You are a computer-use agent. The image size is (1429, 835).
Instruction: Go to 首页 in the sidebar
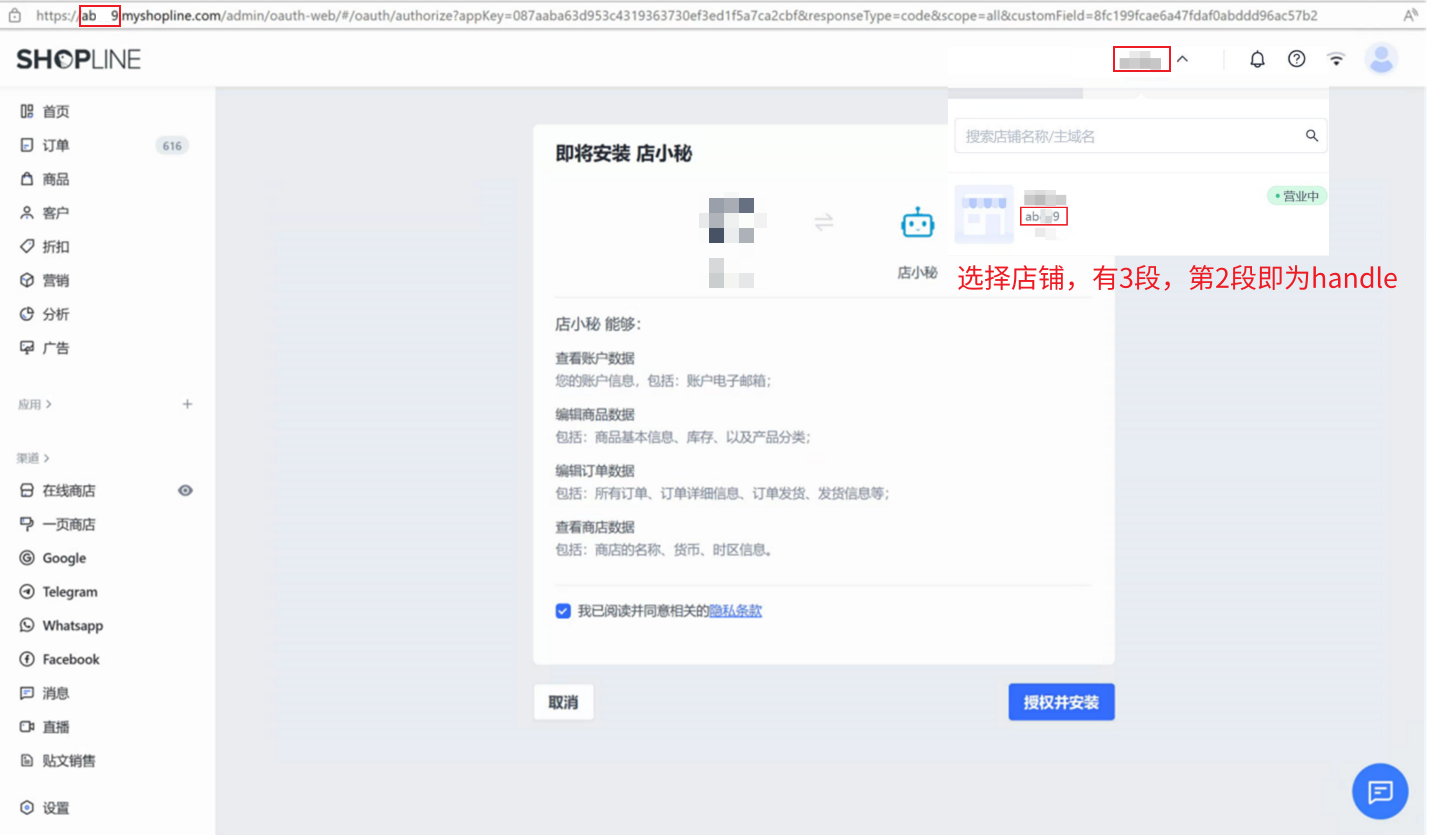coord(56,112)
